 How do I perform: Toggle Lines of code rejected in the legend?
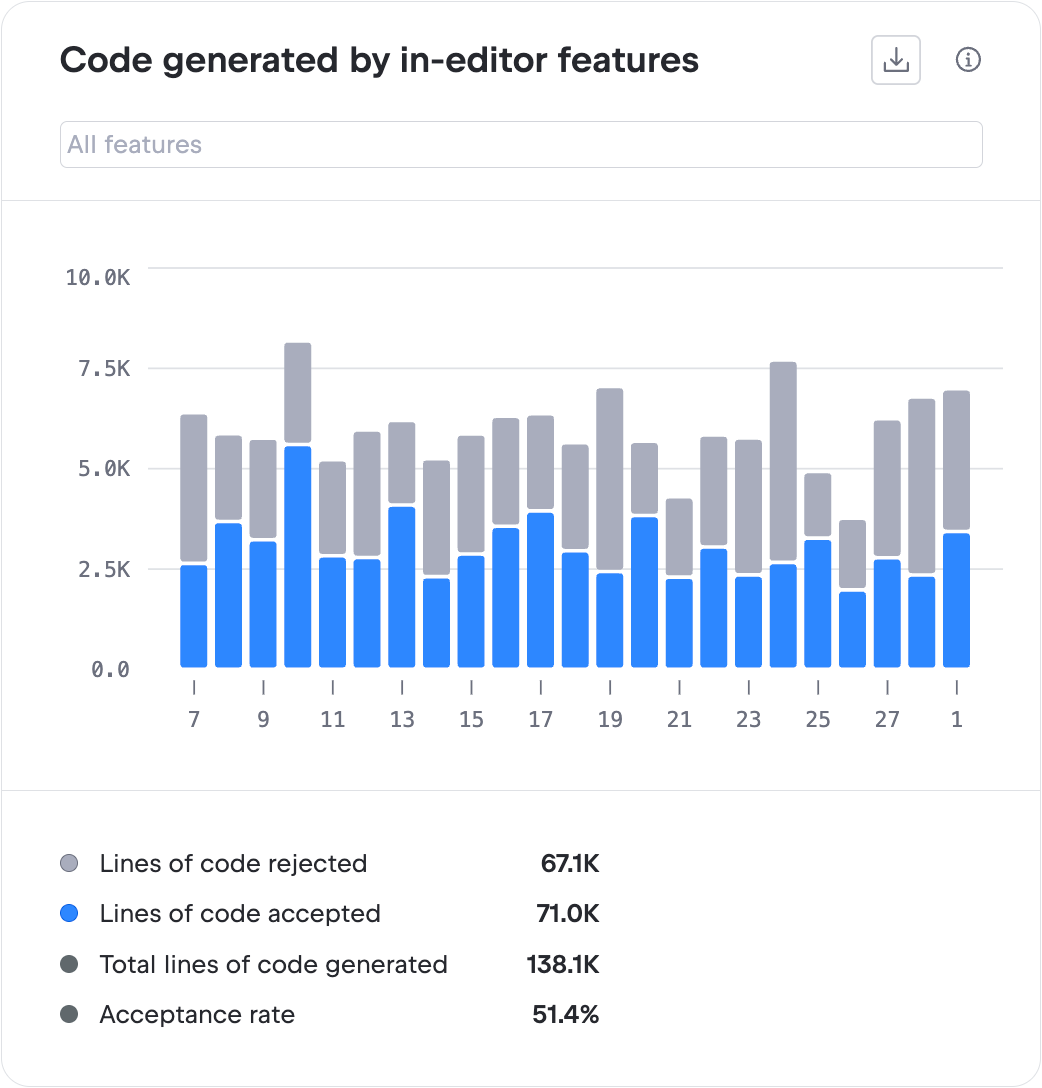pyautogui.click(x=232, y=863)
